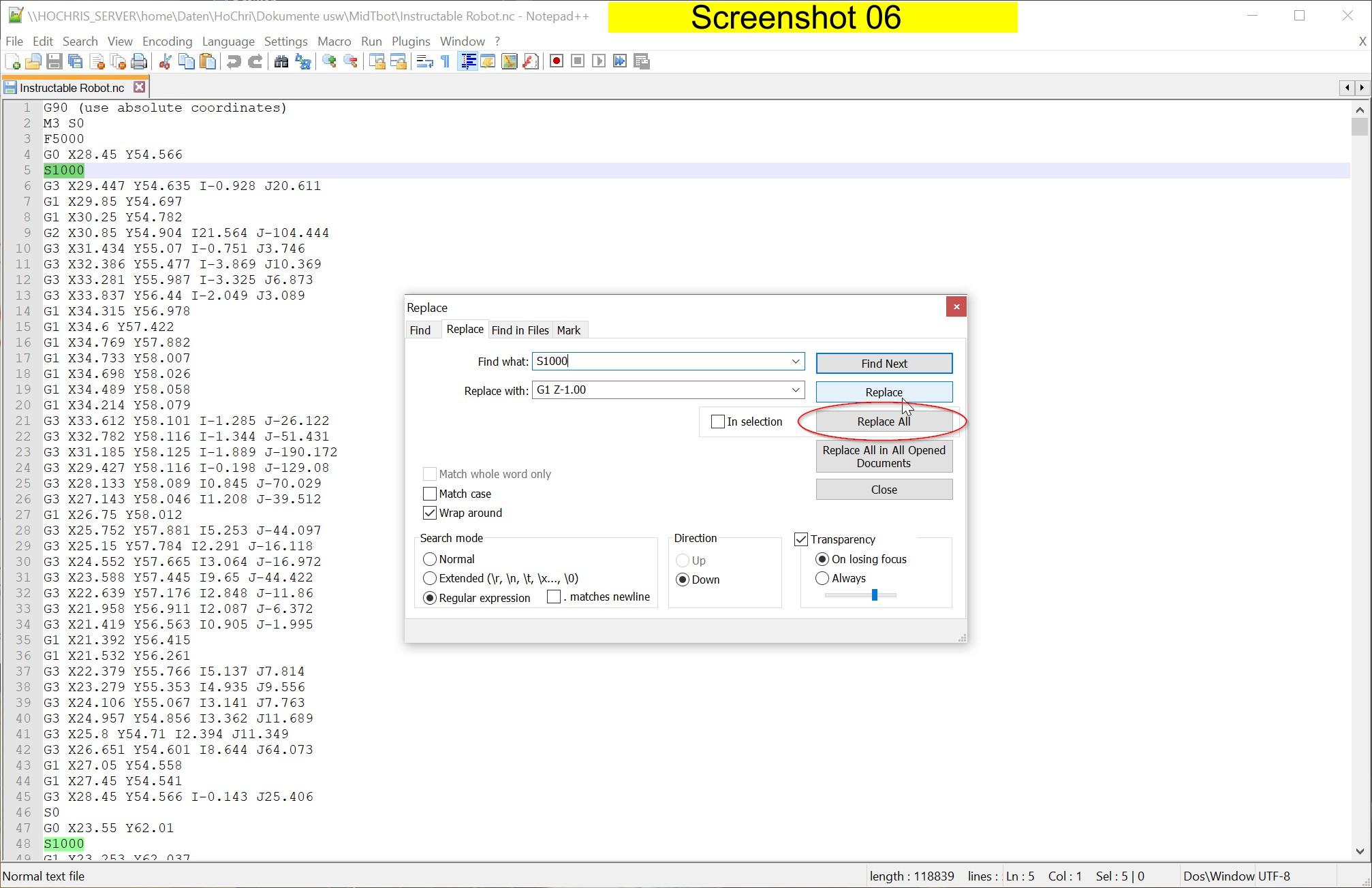Switch to the Find tab

click(x=421, y=329)
